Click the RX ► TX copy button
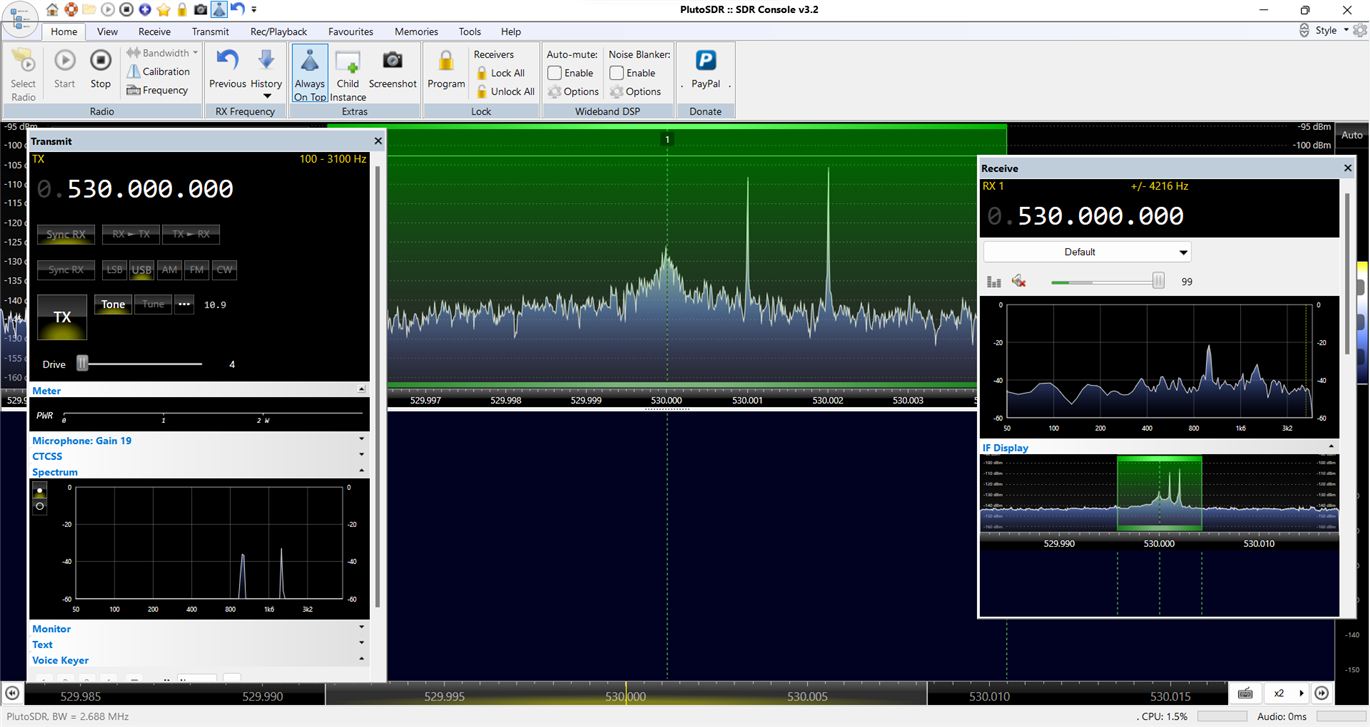 click(131, 235)
